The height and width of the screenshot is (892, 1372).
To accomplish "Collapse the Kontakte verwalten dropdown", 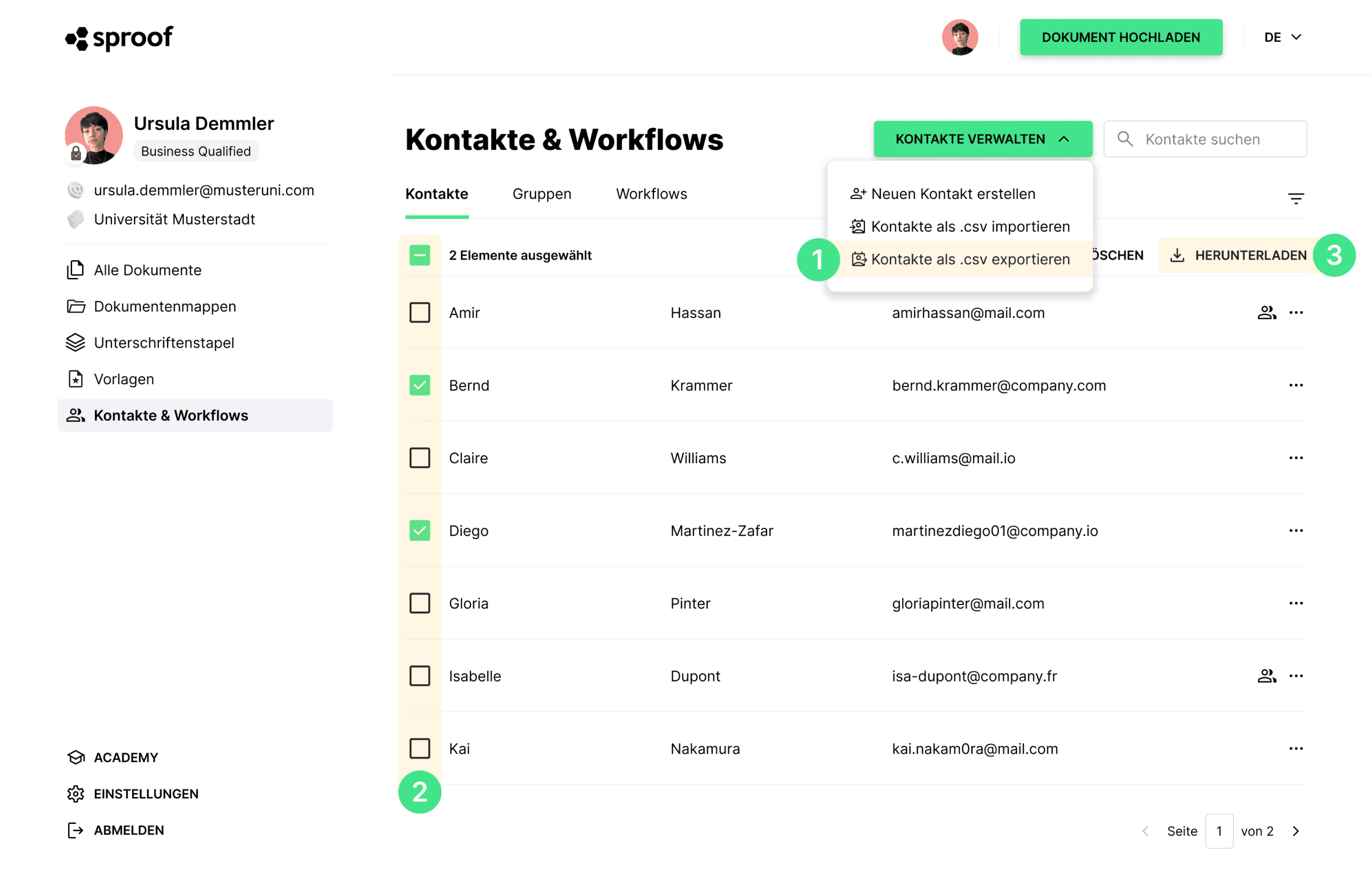I will point(982,139).
